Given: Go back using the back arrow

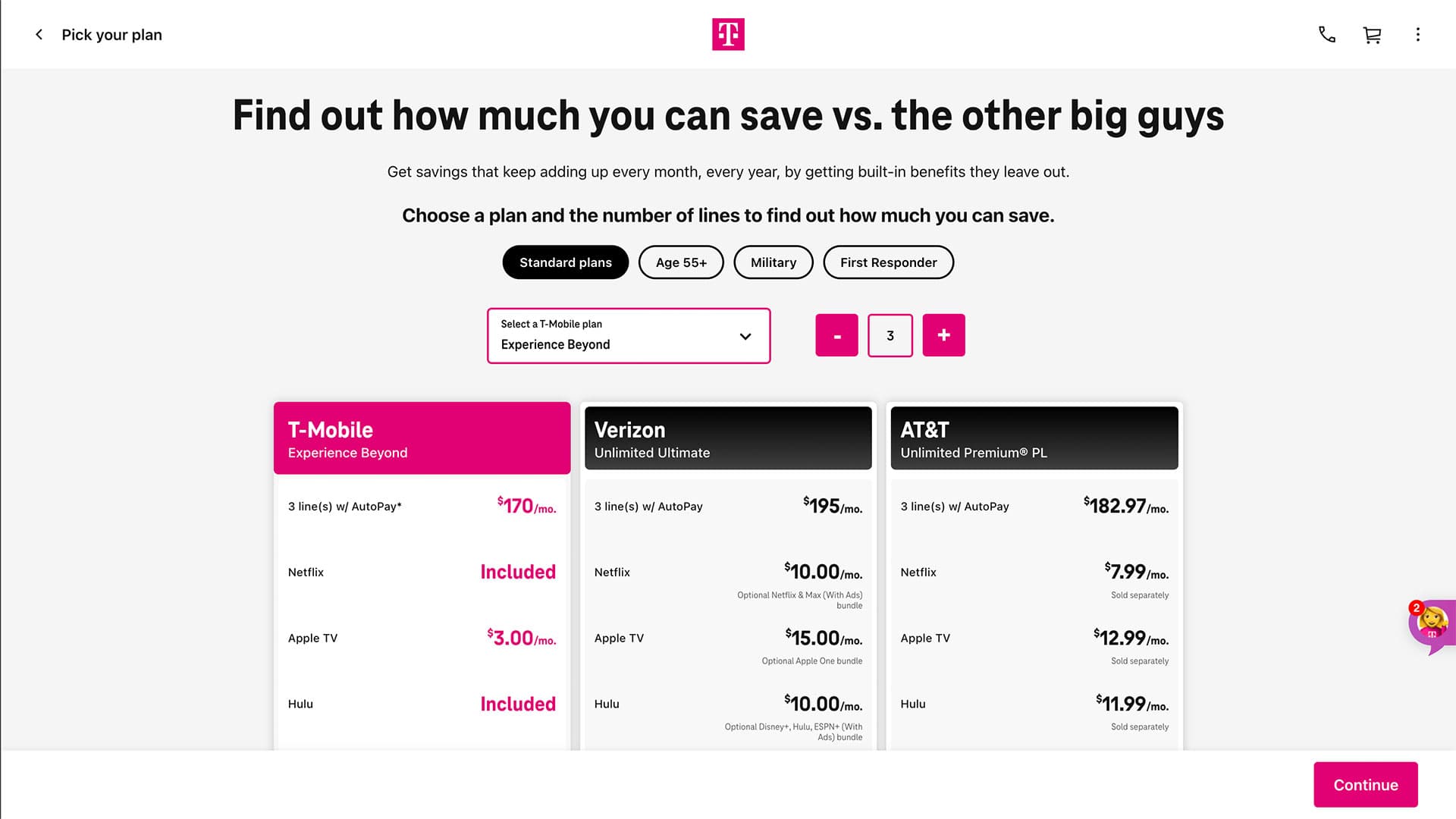Looking at the screenshot, I should pyautogui.click(x=39, y=34).
